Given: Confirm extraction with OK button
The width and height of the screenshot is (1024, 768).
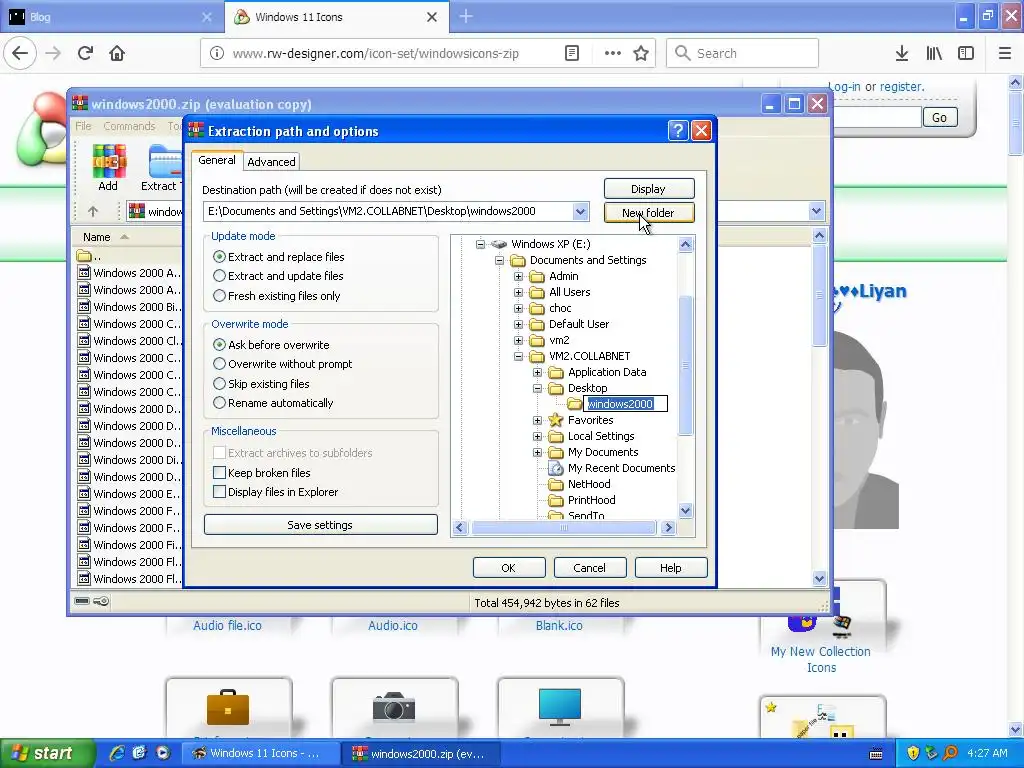Looking at the screenshot, I should click(508, 568).
